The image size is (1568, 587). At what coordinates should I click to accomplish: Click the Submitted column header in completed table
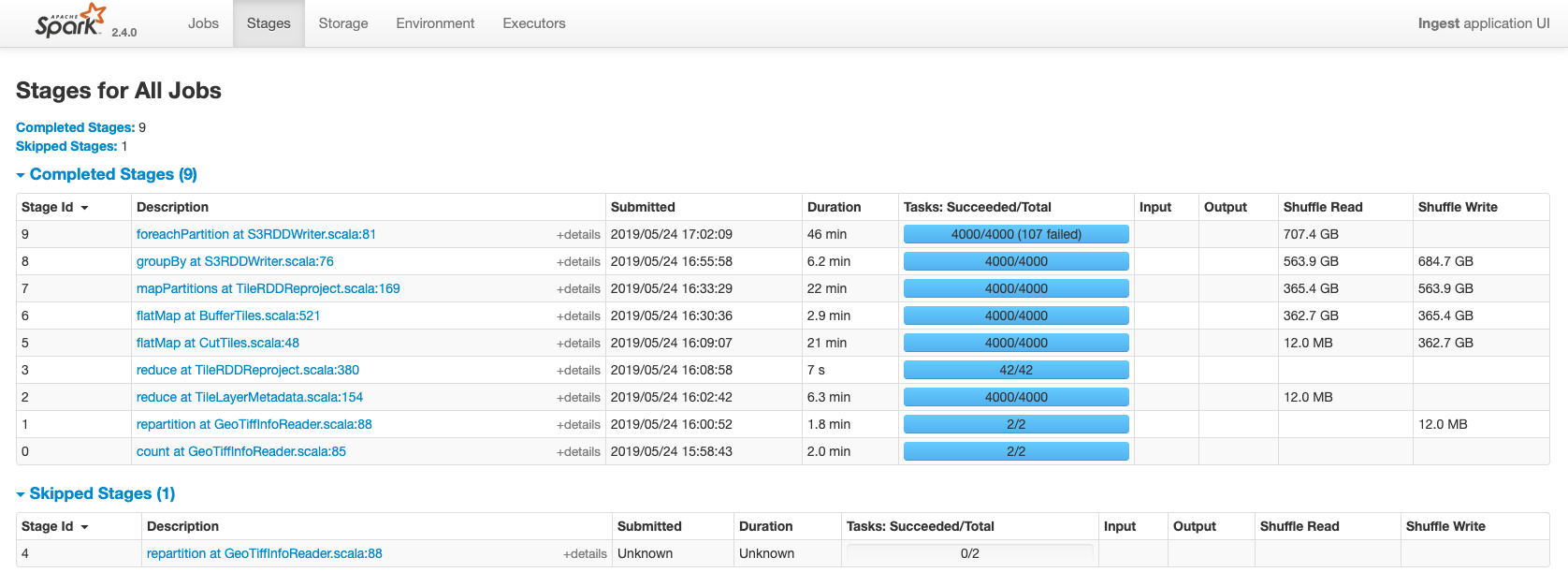coord(643,207)
